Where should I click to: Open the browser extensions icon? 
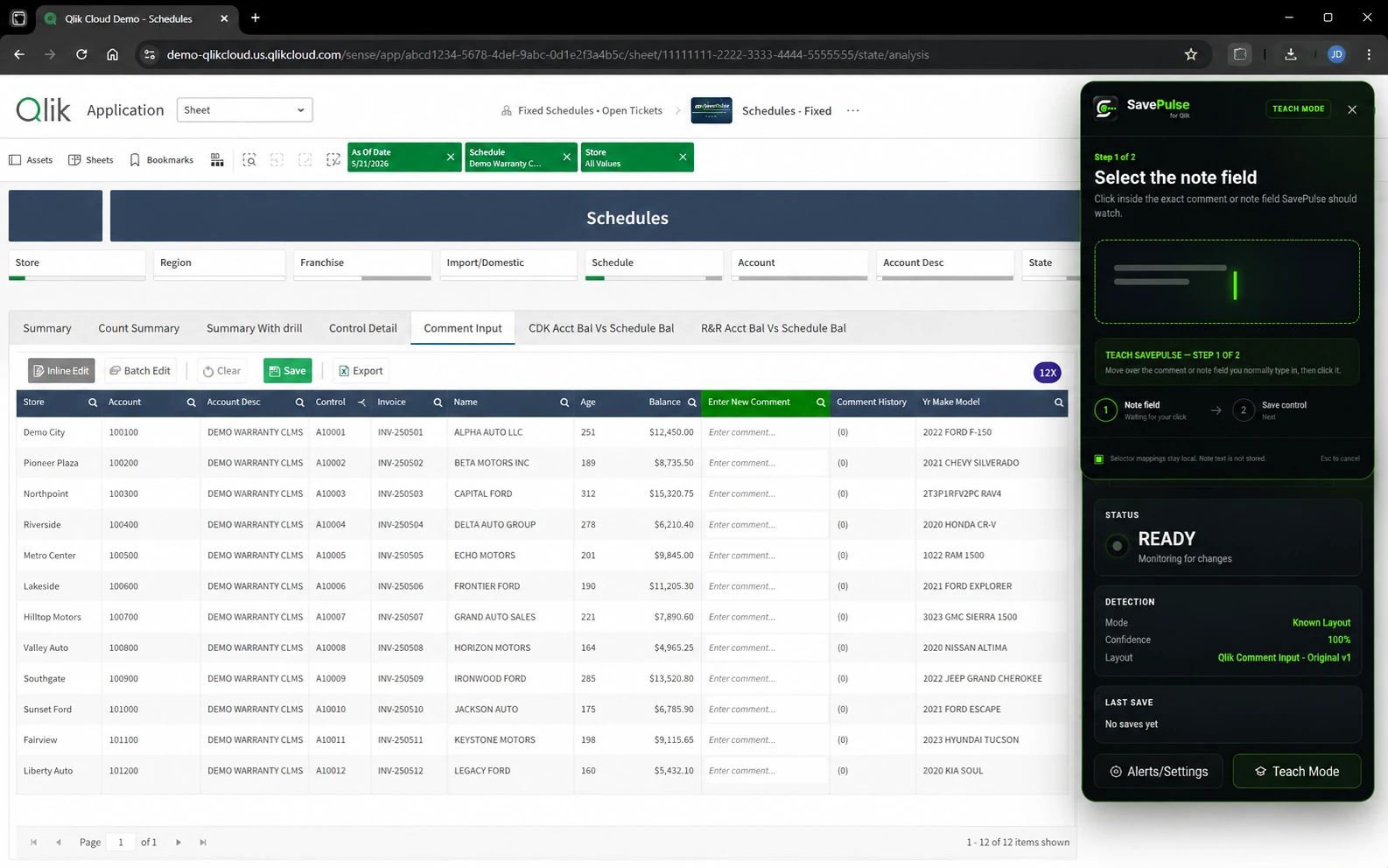click(x=1240, y=54)
